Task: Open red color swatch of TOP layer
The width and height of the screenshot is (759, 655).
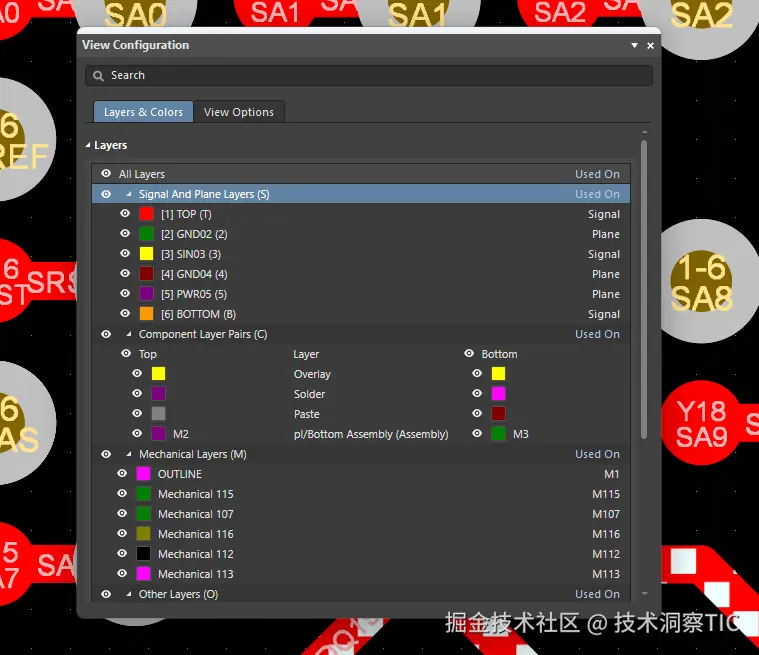Action: click(146, 213)
